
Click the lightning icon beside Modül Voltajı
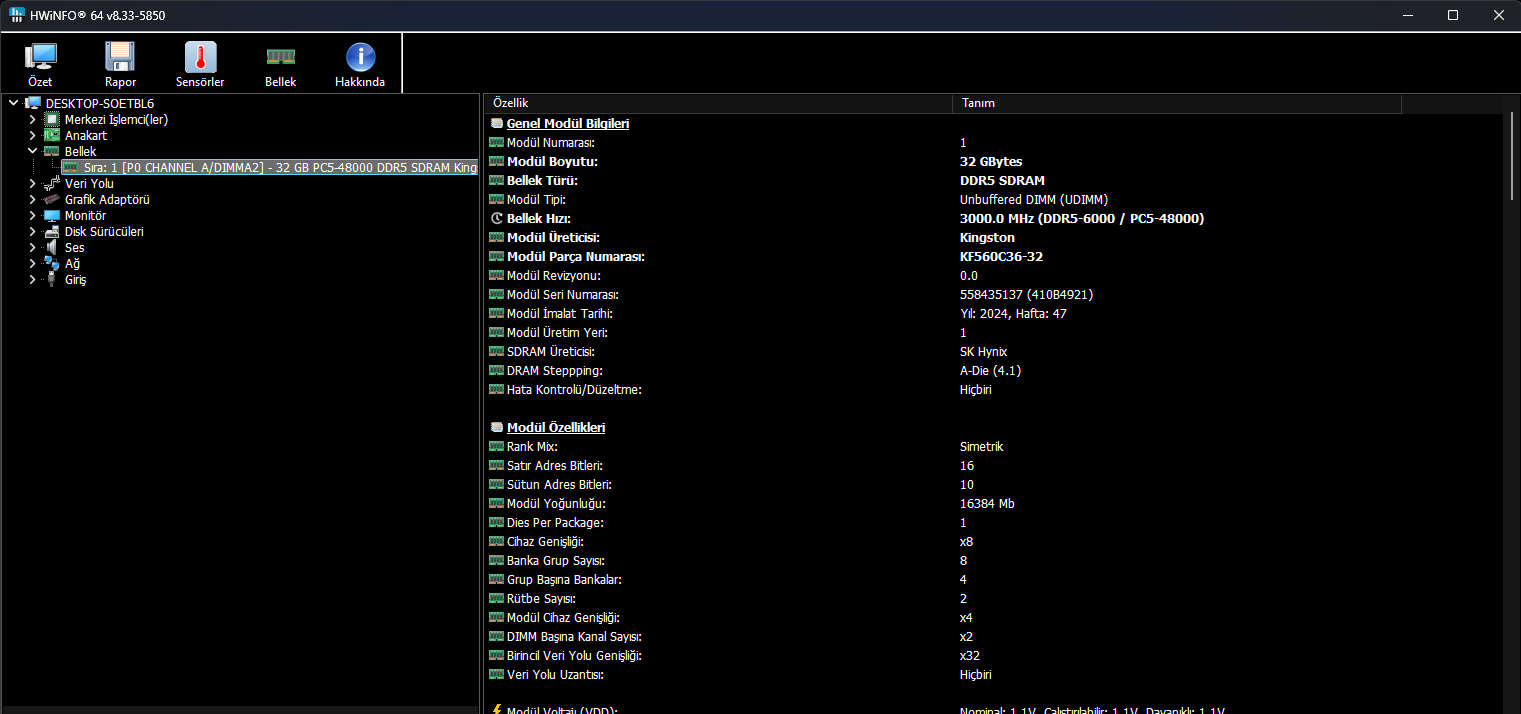[x=497, y=710]
